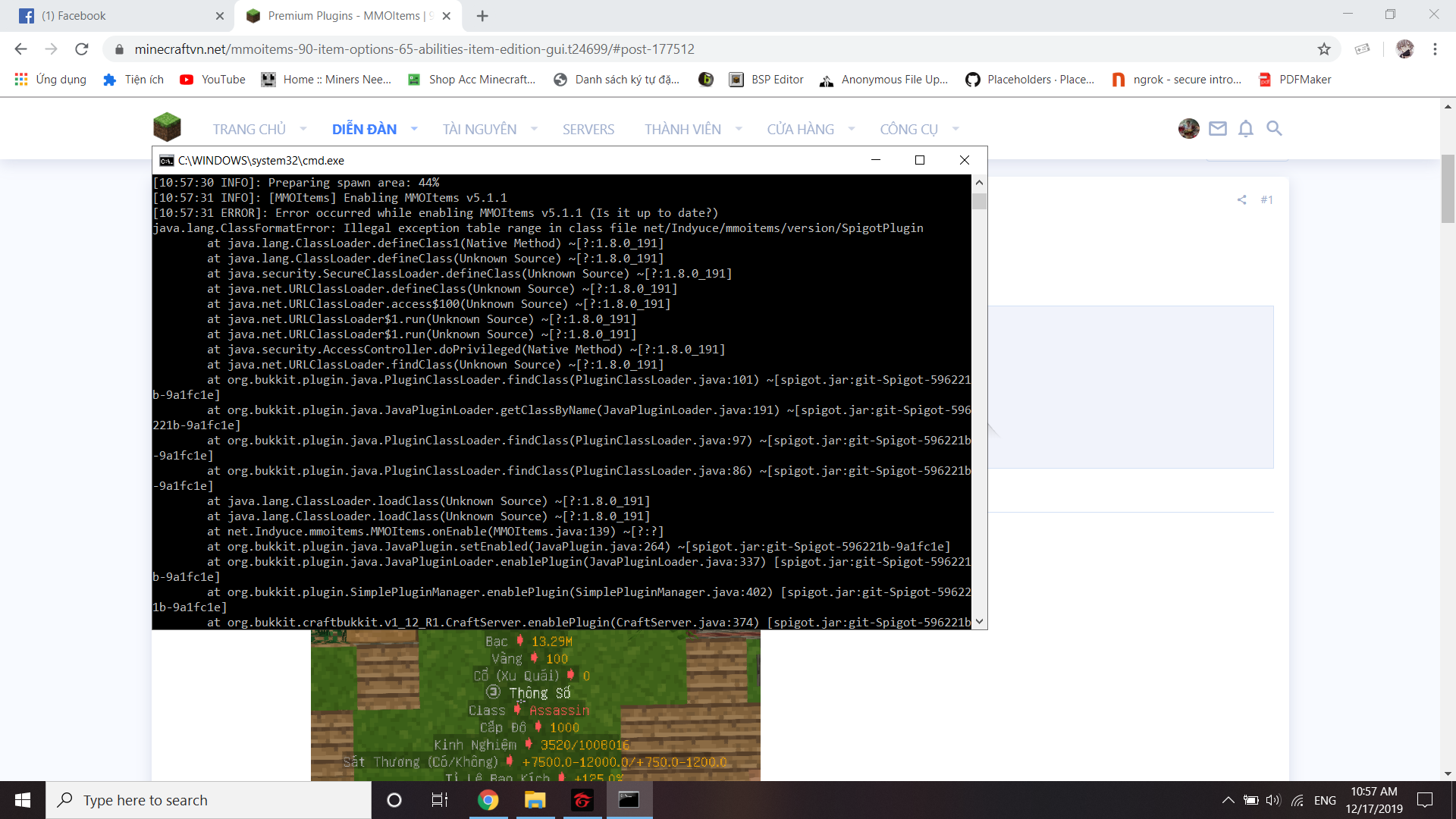
Task: Open Task View on the taskbar
Action: pos(440,800)
